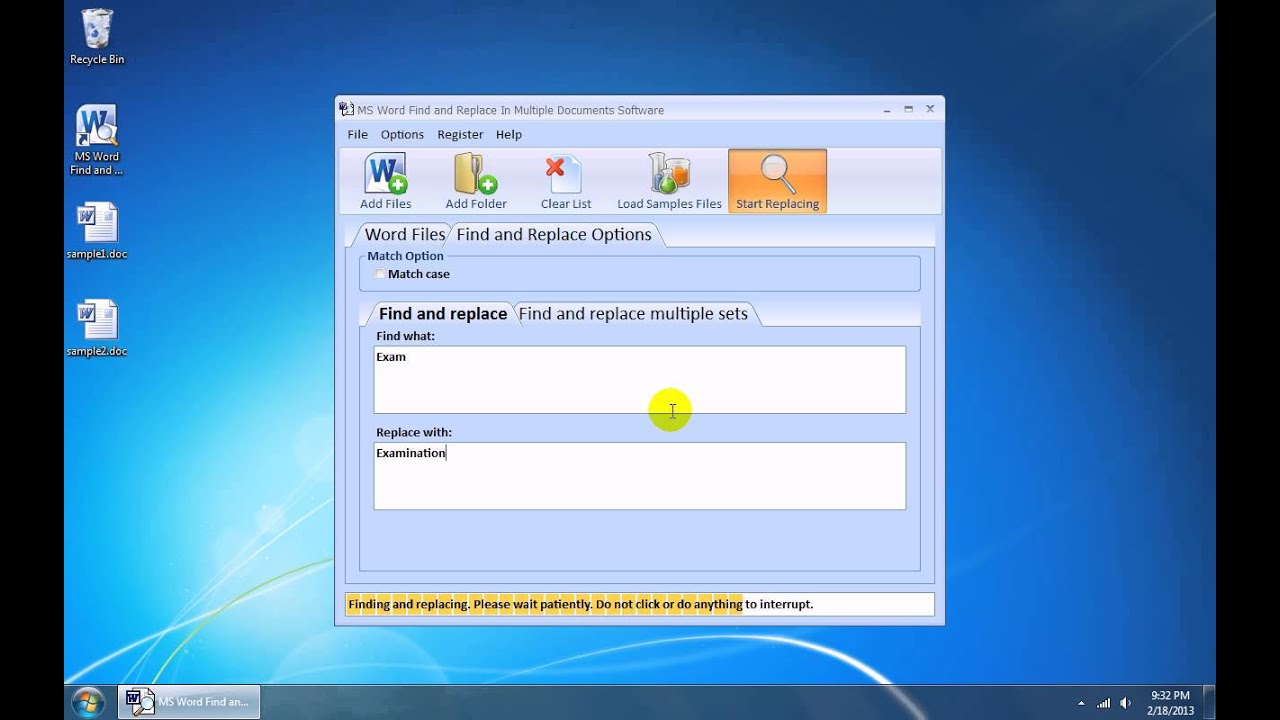1280x720 pixels.
Task: Select the sample1.doc desktop file
Action: (97, 231)
